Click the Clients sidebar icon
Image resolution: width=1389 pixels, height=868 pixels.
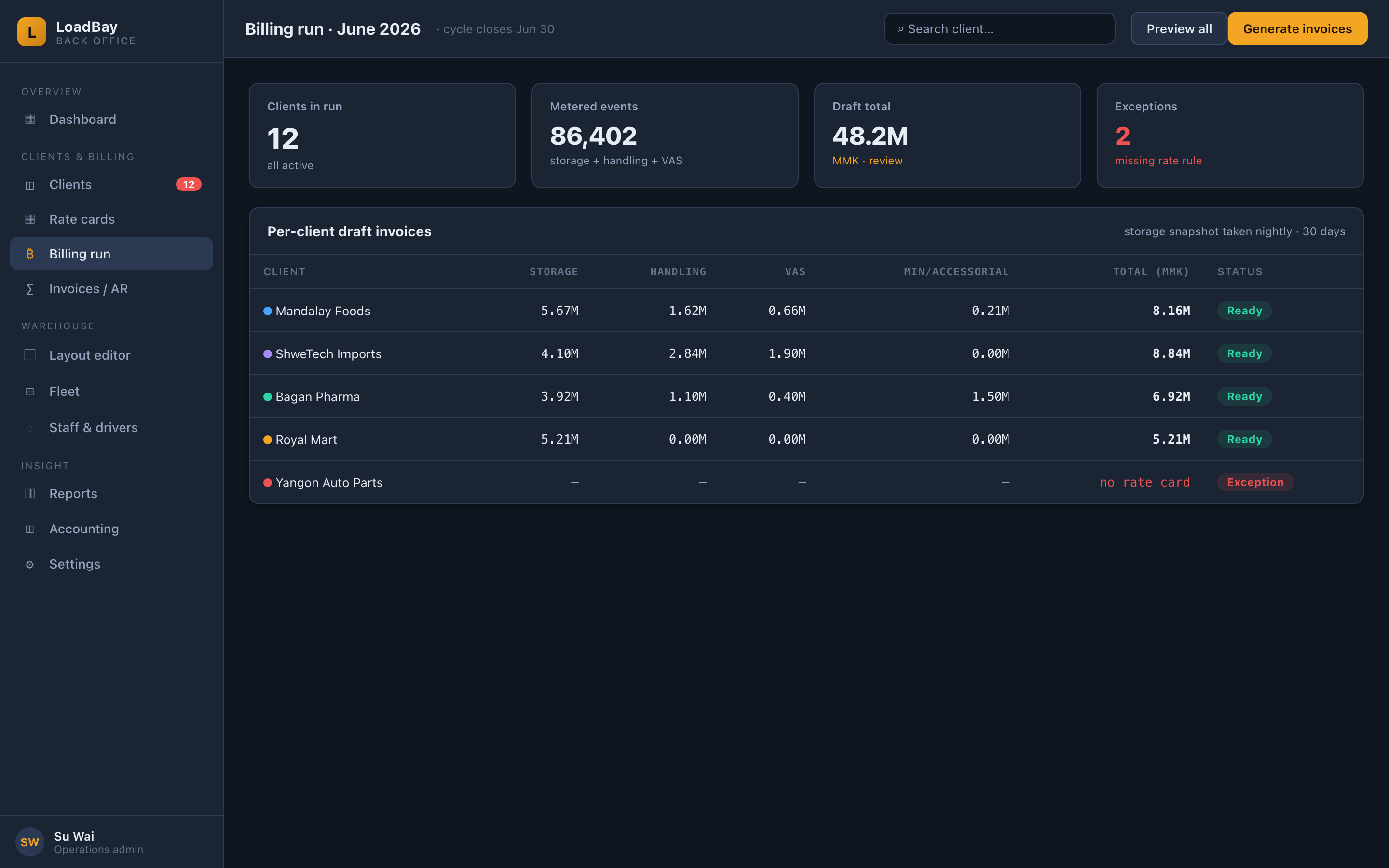click(x=30, y=185)
